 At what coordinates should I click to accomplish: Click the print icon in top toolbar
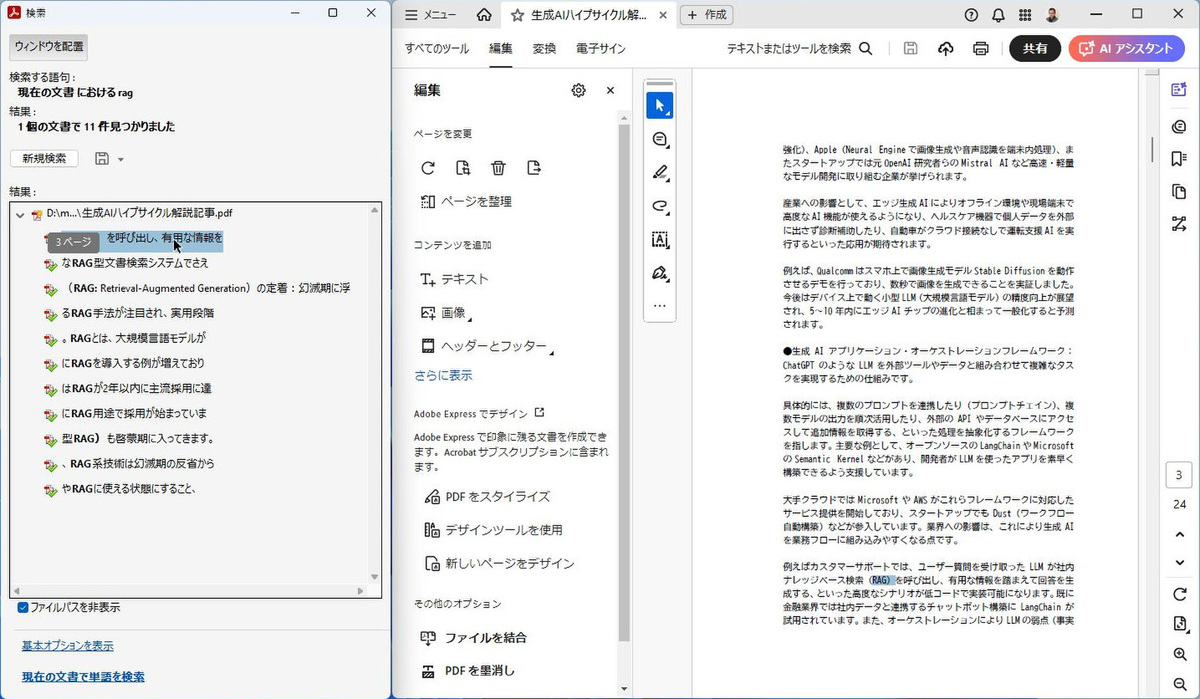[981, 49]
